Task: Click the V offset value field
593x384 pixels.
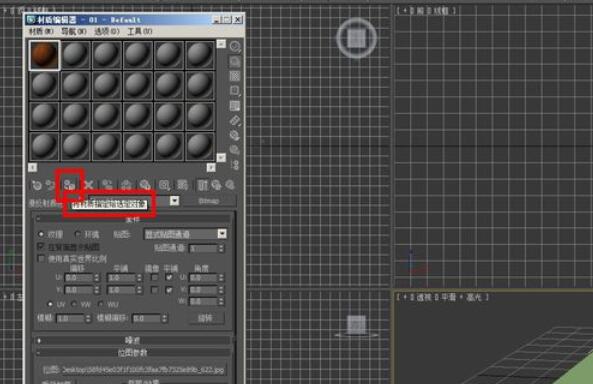Action: click(79, 290)
